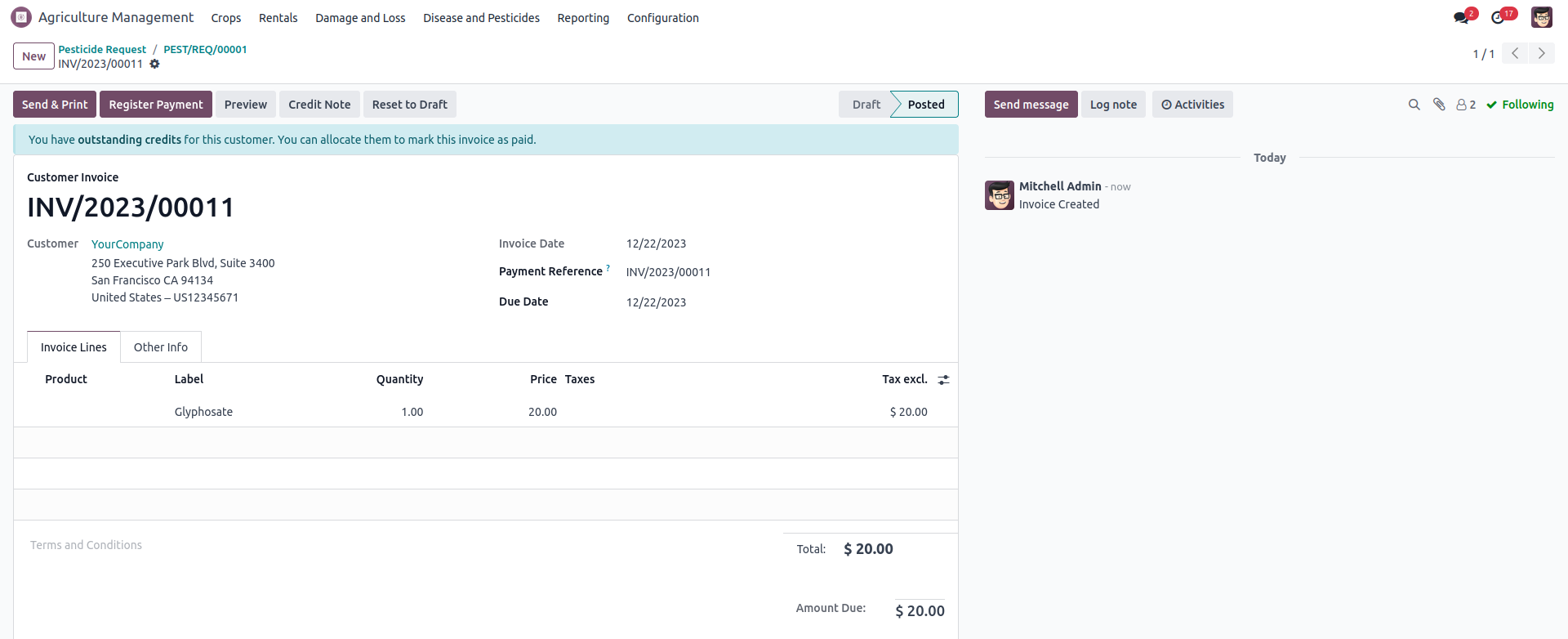Click the Agriculture Management app icon
Image resolution: width=1568 pixels, height=639 pixels.
[21, 17]
